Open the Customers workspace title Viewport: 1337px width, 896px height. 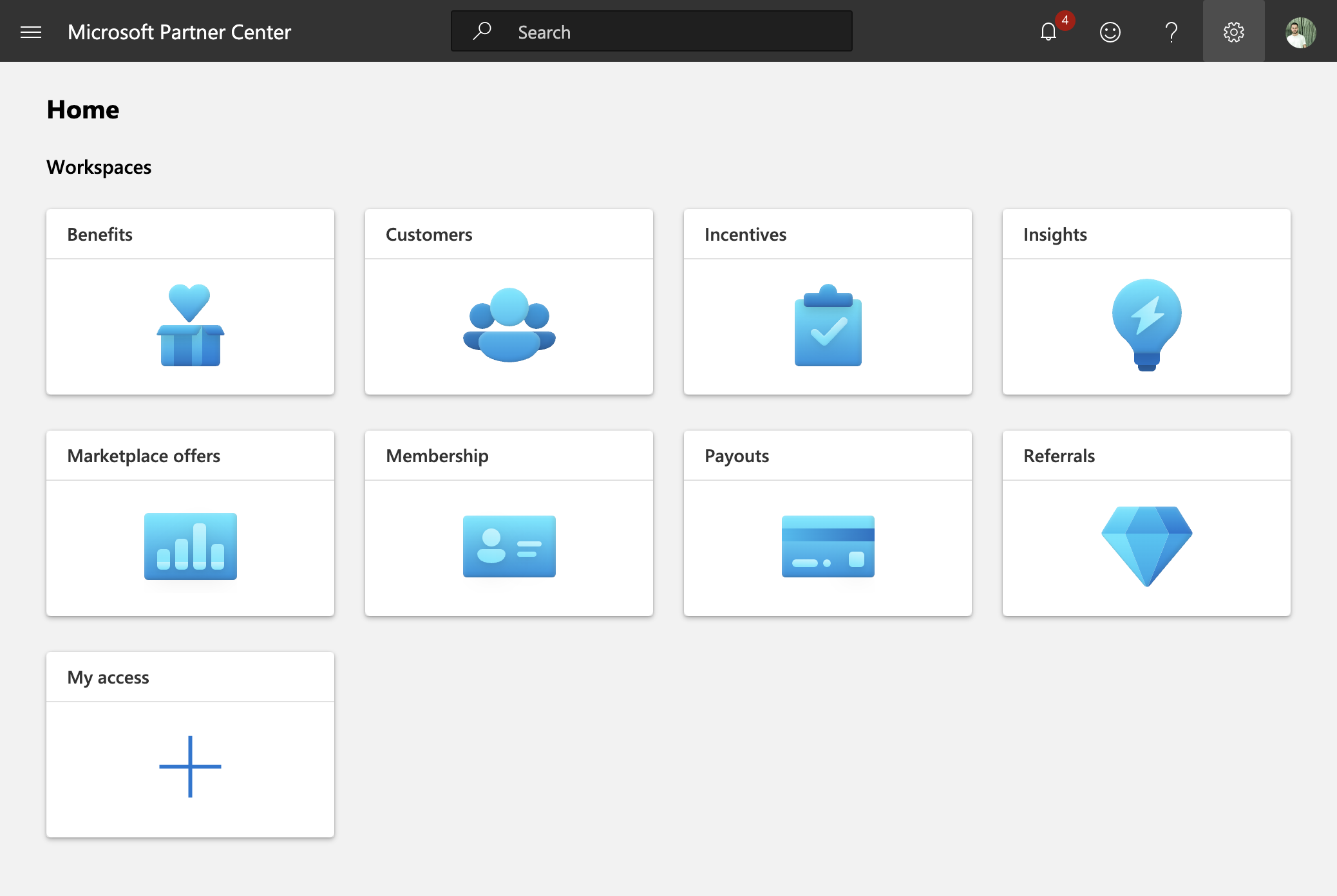429,234
